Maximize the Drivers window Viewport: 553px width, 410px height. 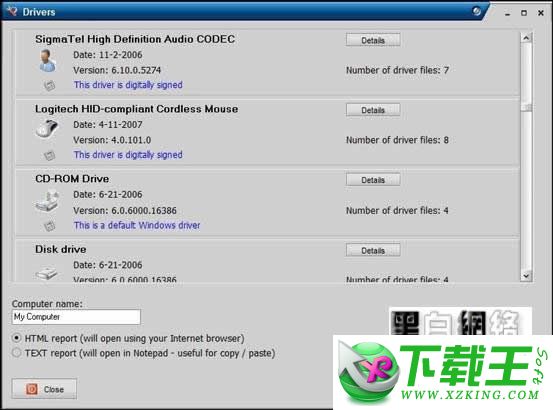coord(524,13)
